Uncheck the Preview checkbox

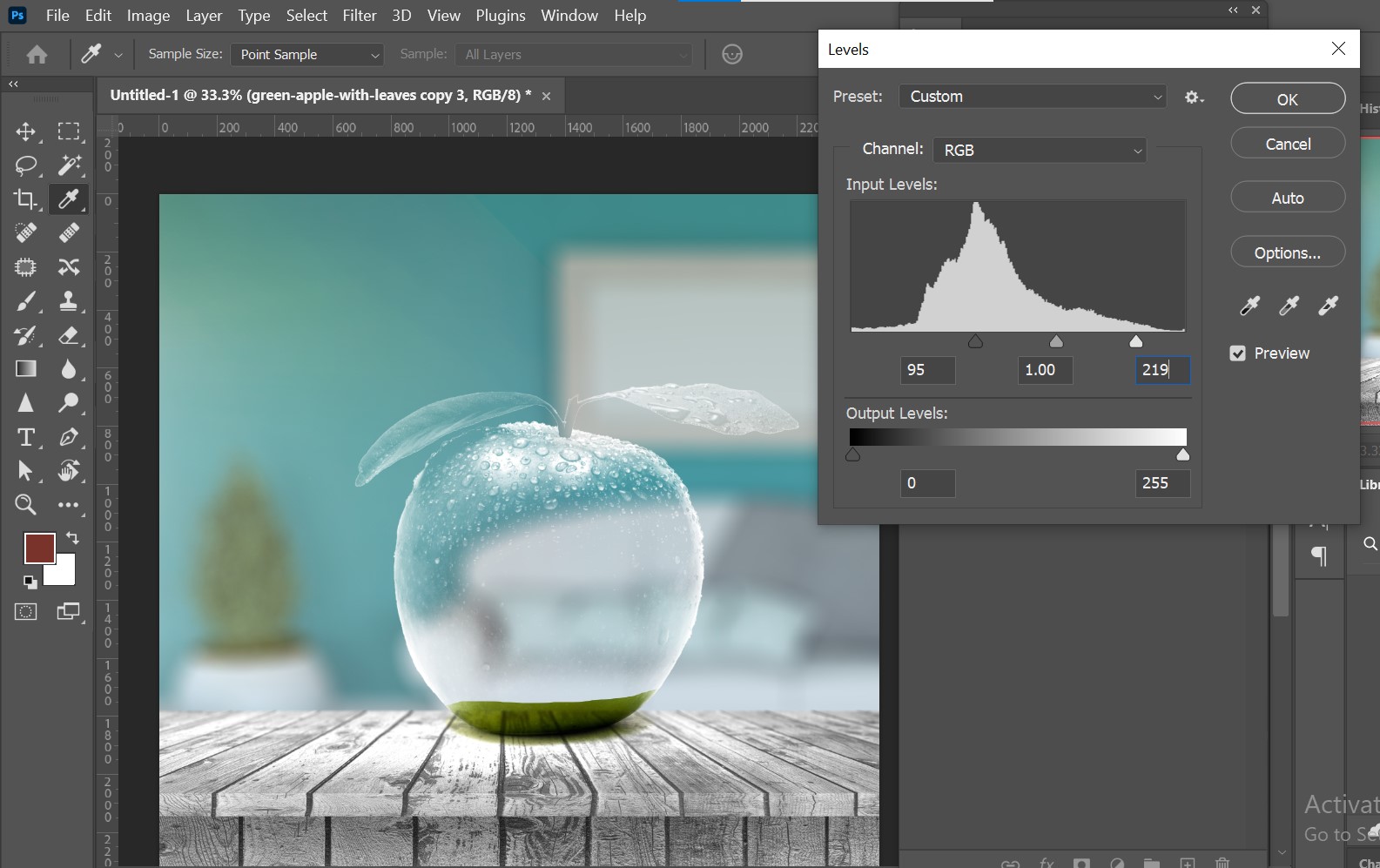[x=1237, y=353]
